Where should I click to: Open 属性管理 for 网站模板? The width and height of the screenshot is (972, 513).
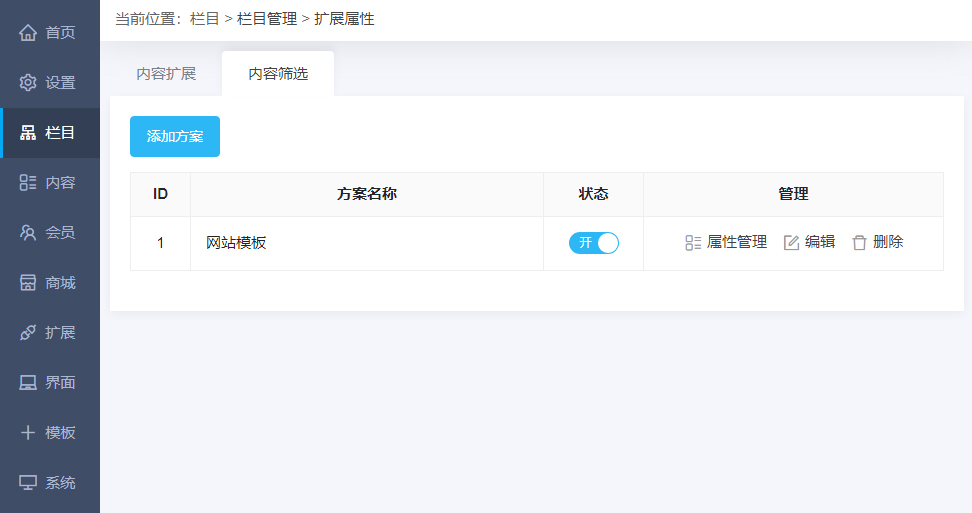pyautogui.click(x=726, y=242)
